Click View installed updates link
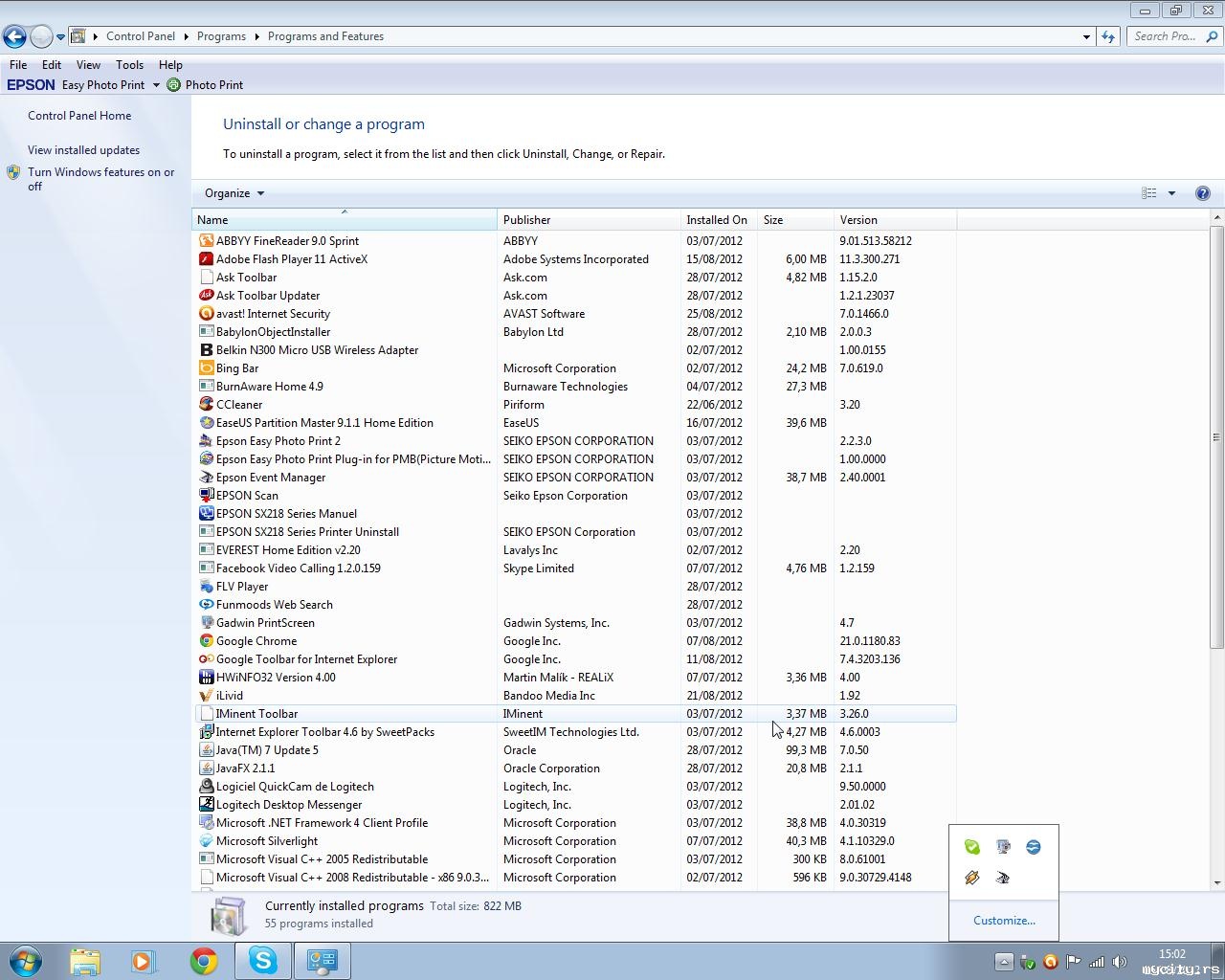 click(x=83, y=150)
